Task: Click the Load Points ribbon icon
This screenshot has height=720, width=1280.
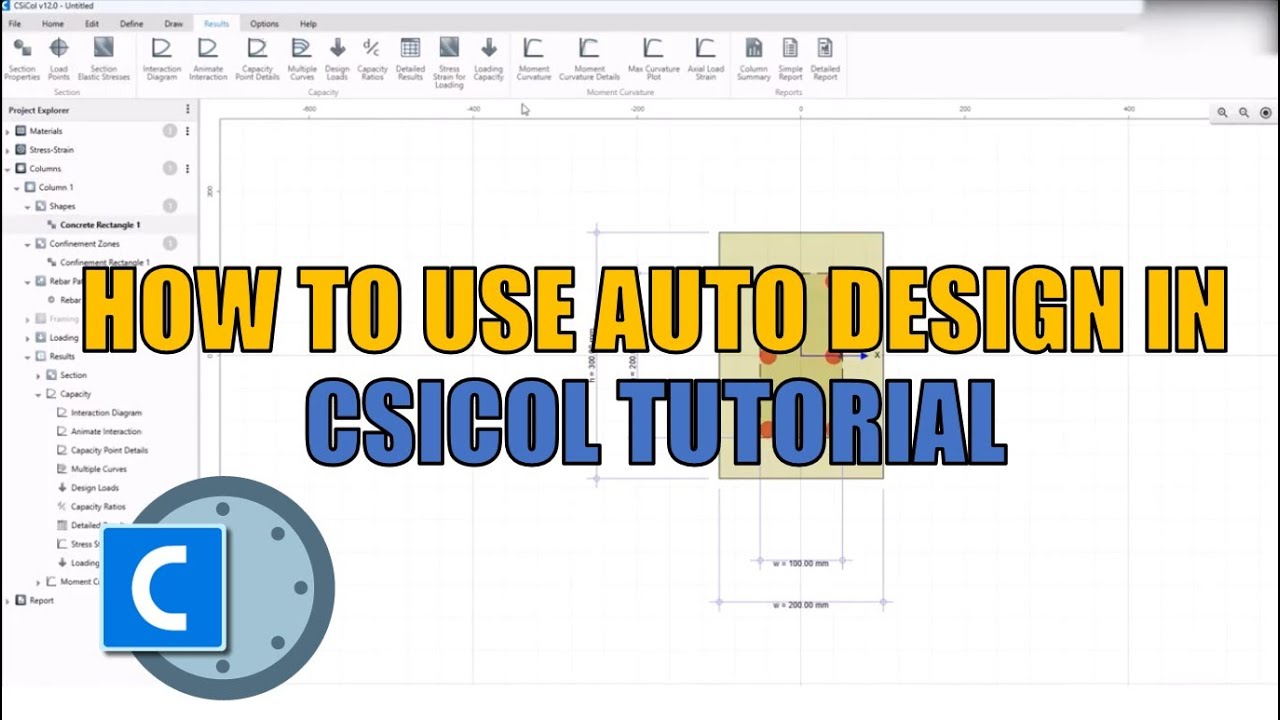Action: [x=59, y=59]
